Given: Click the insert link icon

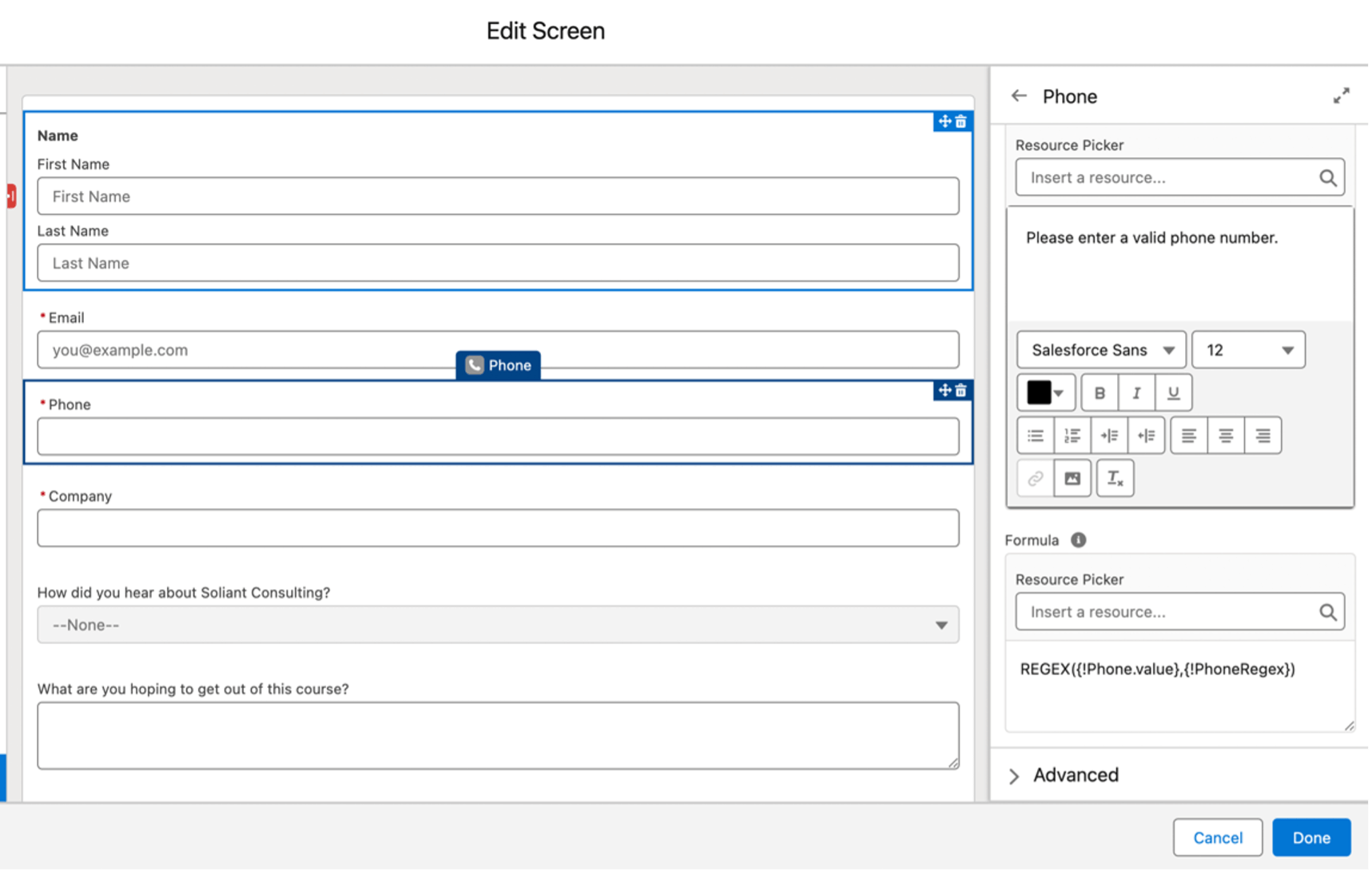Looking at the screenshot, I should [1037, 479].
